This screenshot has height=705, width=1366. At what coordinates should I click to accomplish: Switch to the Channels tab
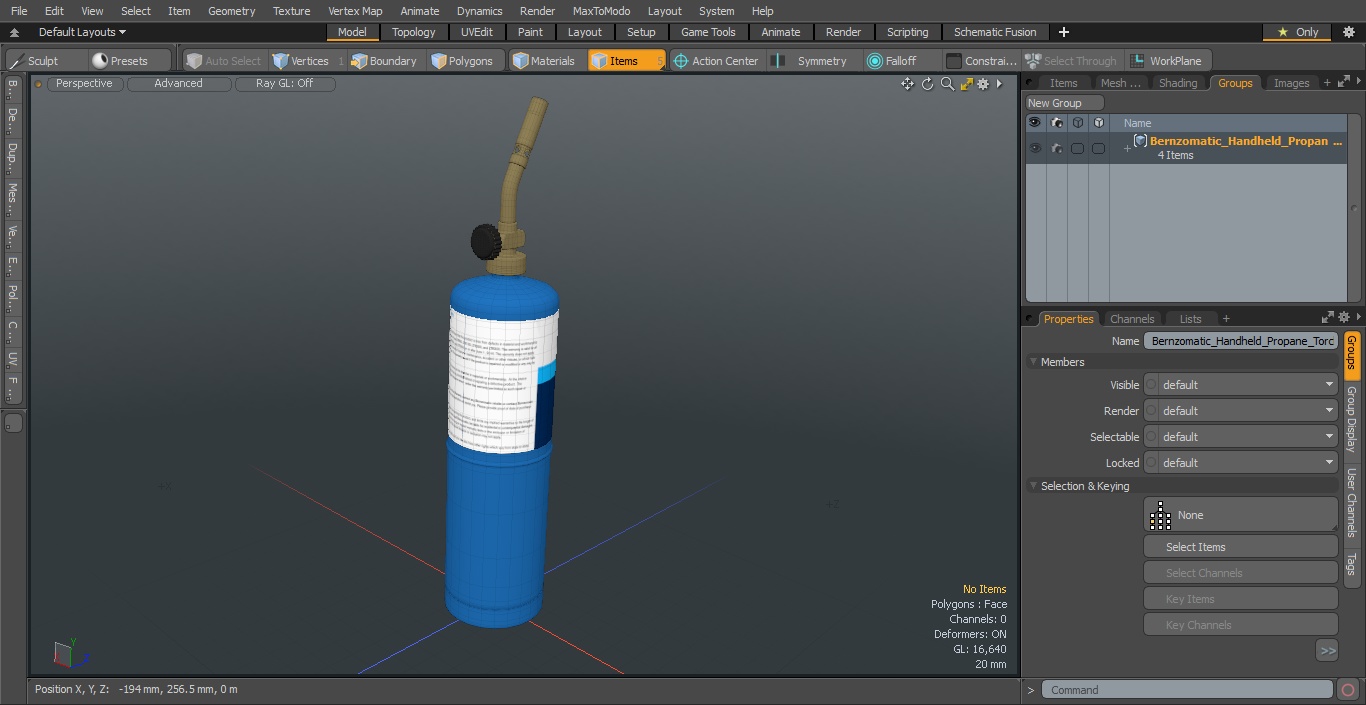tap(1132, 319)
